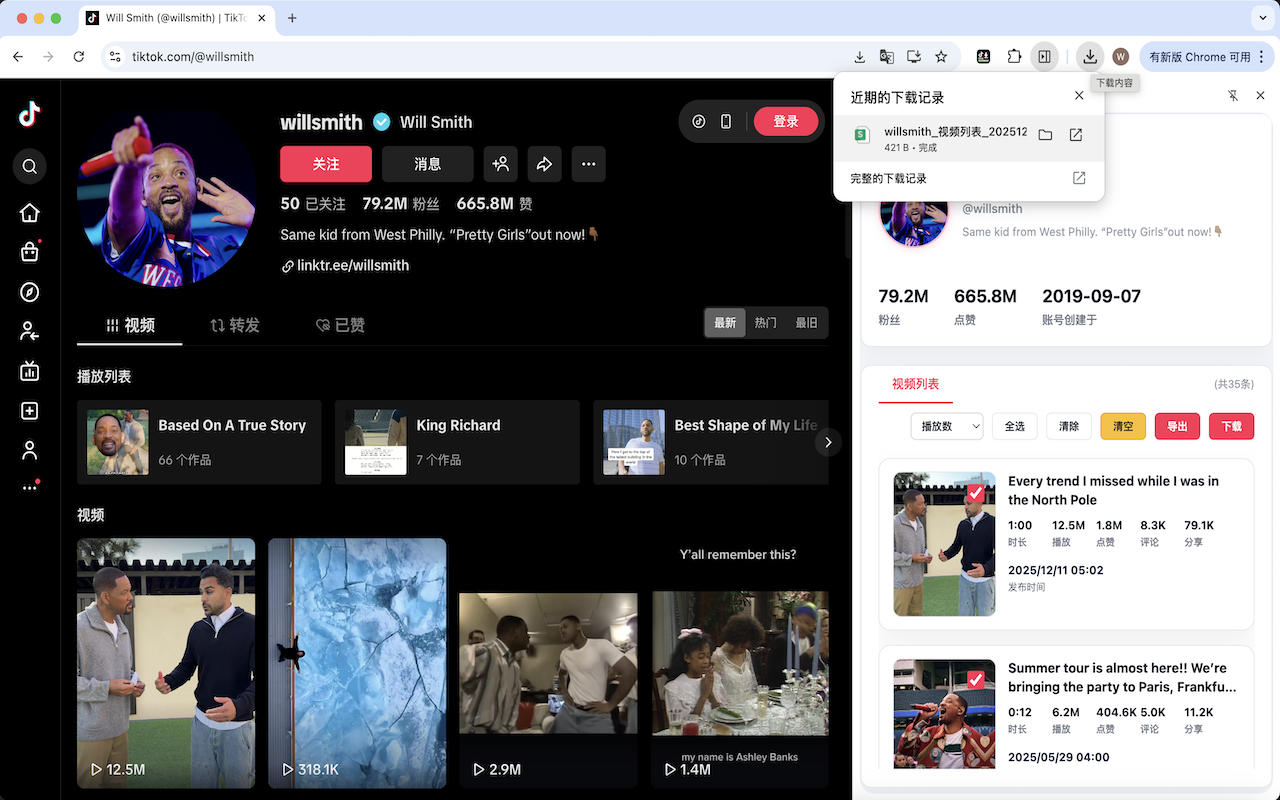Click the add-friend icon on profile
This screenshot has width=1280, height=800.
pyautogui.click(x=501, y=164)
